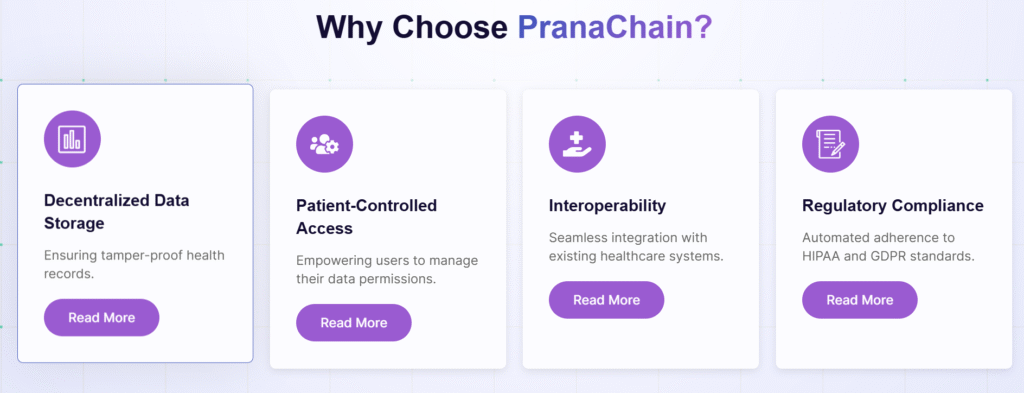Click the 'Why Choose' heading text
Screen dimensions: 1024x393
(411, 27)
